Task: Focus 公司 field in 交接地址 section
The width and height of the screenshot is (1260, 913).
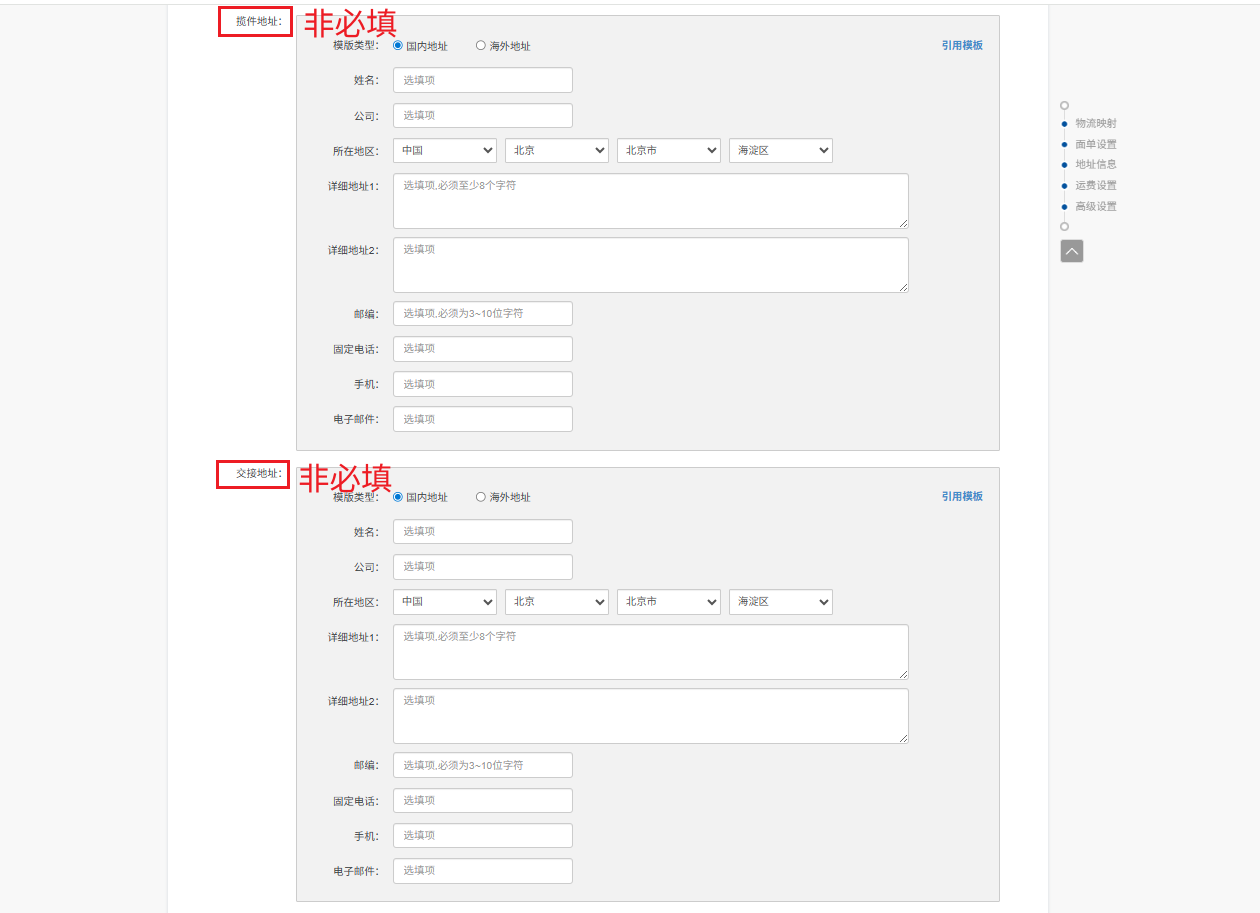Action: 483,567
